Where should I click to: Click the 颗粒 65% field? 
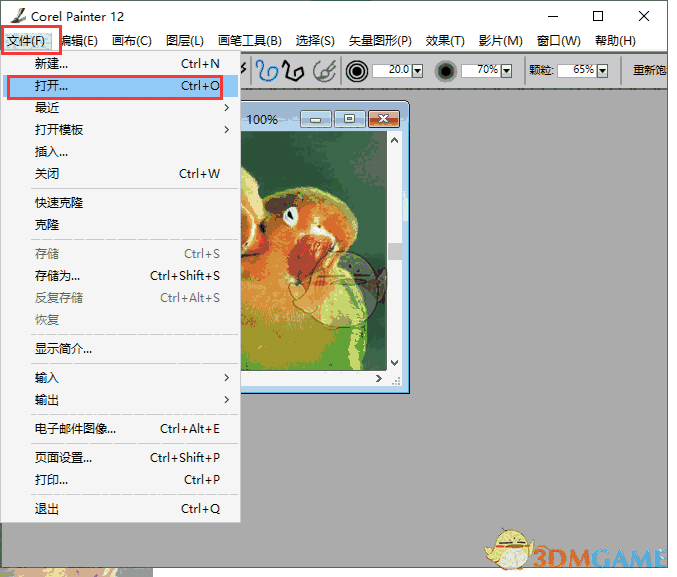click(x=576, y=70)
